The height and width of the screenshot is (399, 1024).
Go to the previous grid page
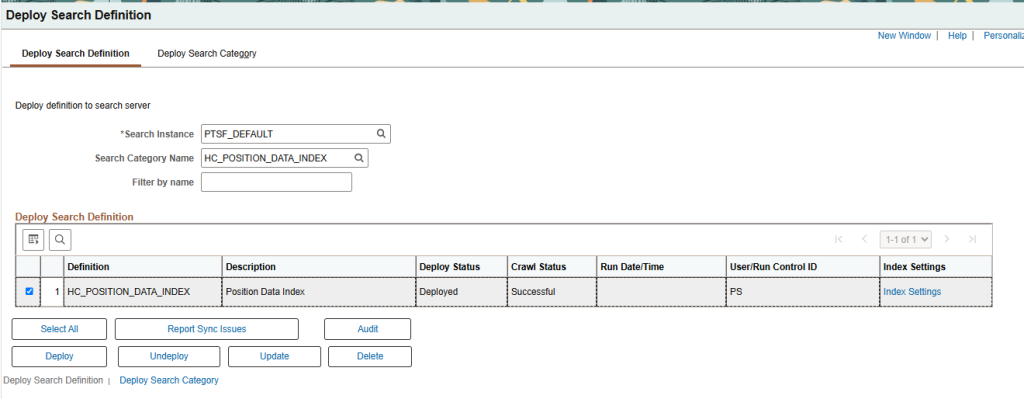point(864,239)
